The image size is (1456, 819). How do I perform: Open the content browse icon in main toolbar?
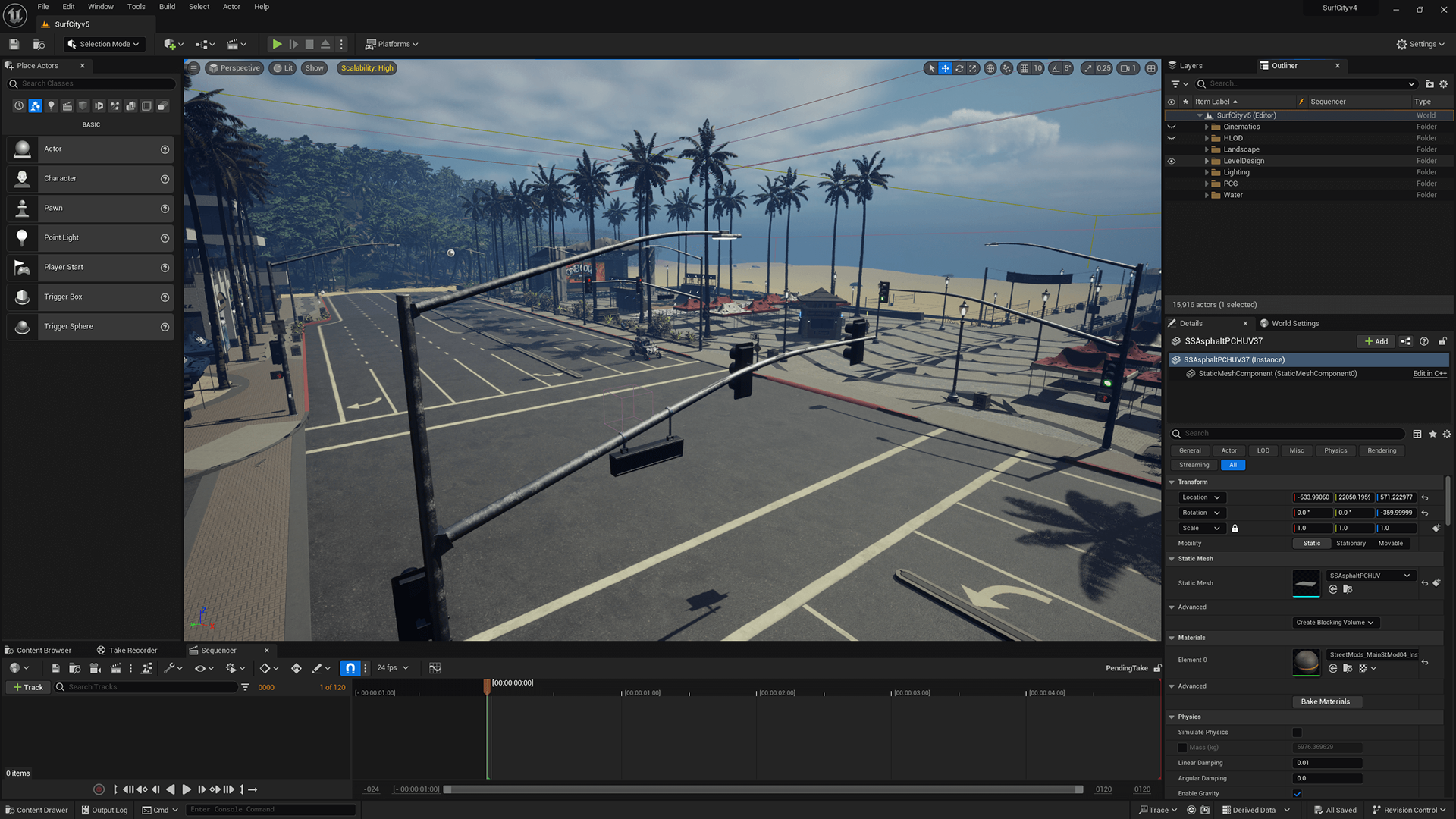coord(39,44)
